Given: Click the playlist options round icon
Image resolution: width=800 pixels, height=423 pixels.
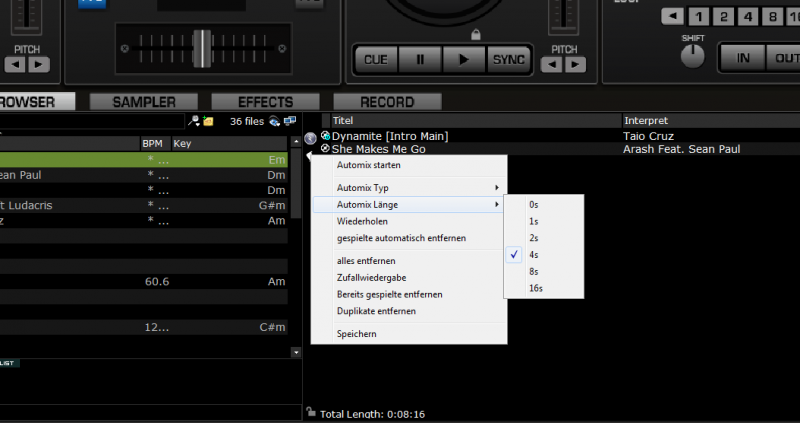Looking at the screenshot, I should point(310,138).
